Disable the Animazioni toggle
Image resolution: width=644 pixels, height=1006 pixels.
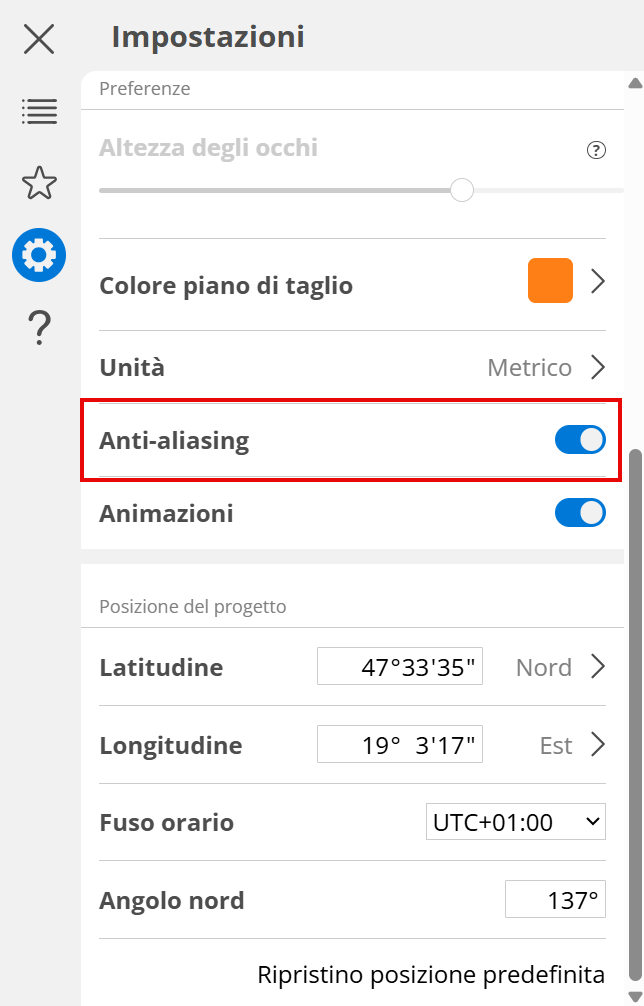pos(580,513)
